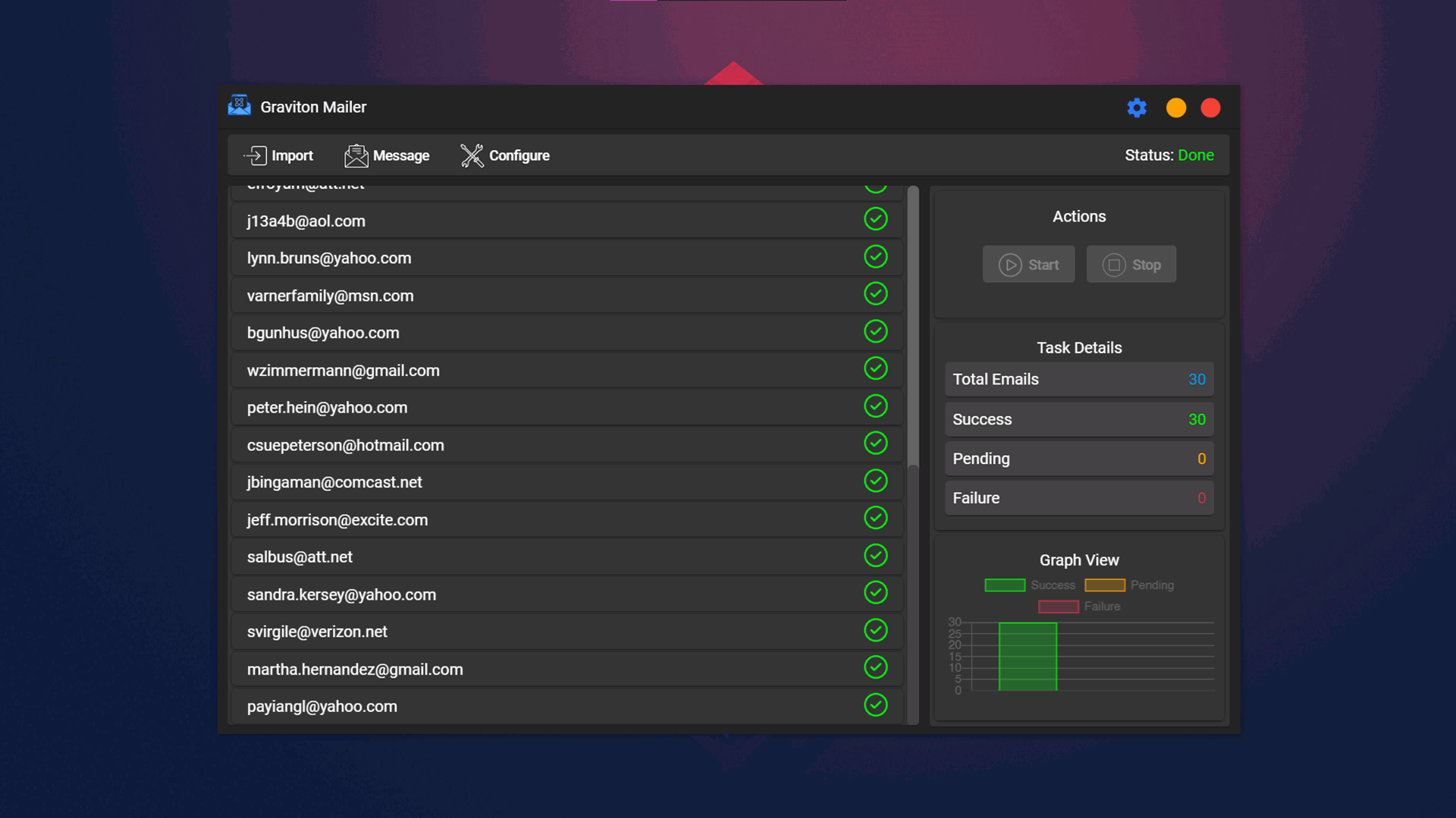The image size is (1456, 818).
Task: Click the Pending label in Task Details
Action: click(981, 459)
